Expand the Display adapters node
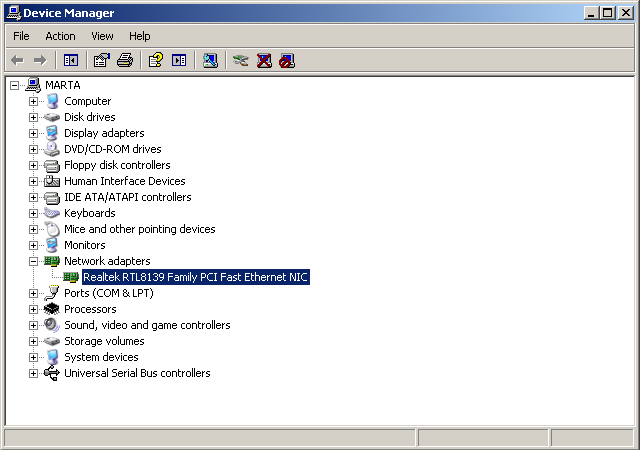Image resolution: width=641 pixels, height=450 pixels. (33, 133)
